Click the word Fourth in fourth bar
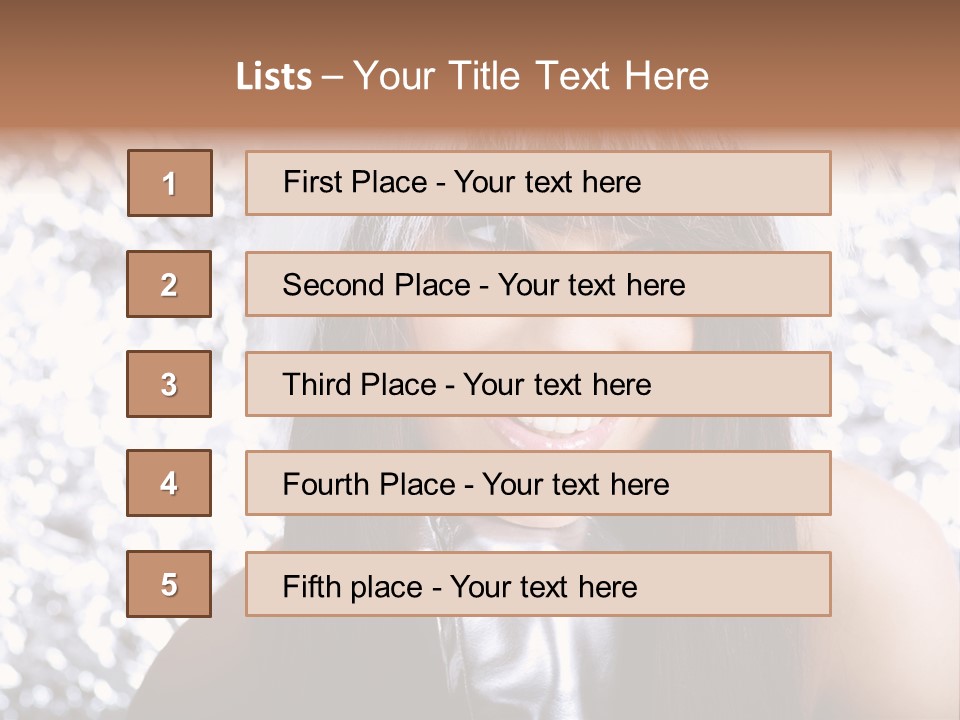This screenshot has height=720, width=960. [x=321, y=485]
